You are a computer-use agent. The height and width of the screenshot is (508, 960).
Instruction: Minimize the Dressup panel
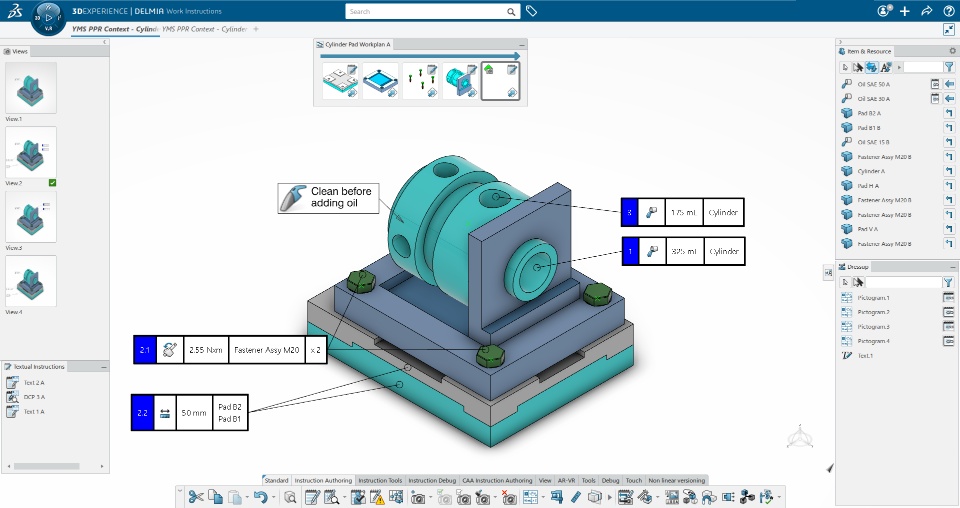[x=953, y=267]
